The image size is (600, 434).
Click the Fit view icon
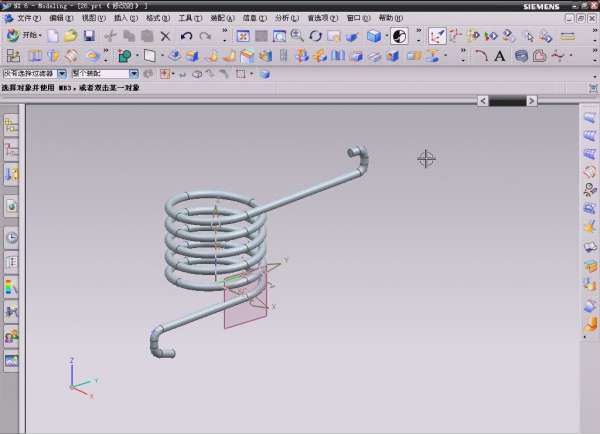point(243,36)
